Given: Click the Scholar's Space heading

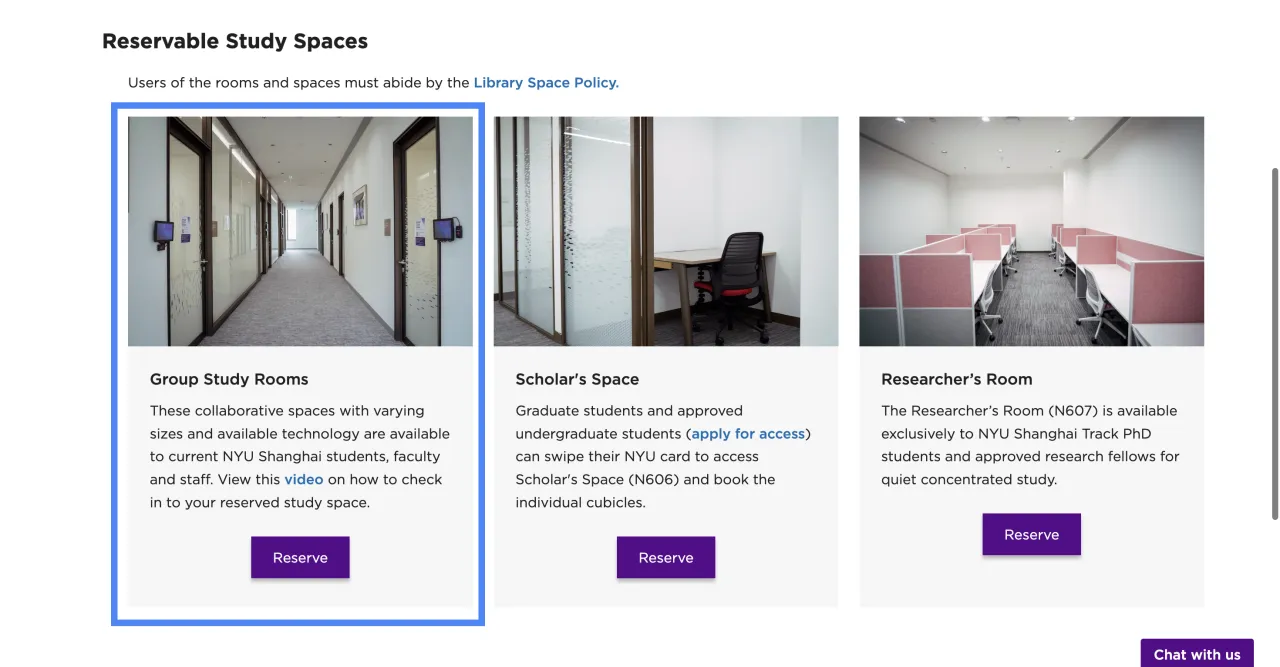Looking at the screenshot, I should click(577, 379).
